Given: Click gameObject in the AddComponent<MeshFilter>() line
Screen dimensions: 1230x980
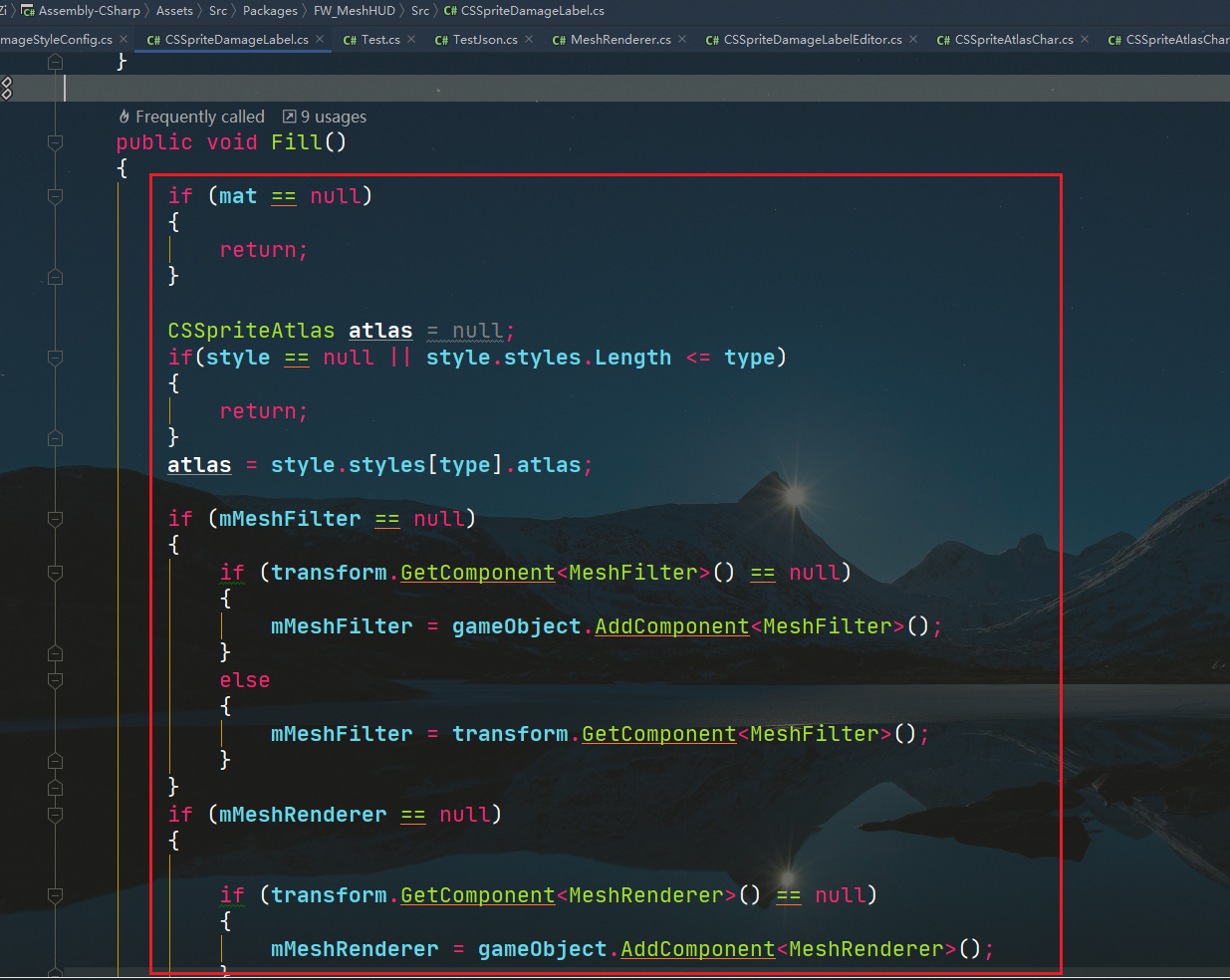Looking at the screenshot, I should [x=517, y=626].
